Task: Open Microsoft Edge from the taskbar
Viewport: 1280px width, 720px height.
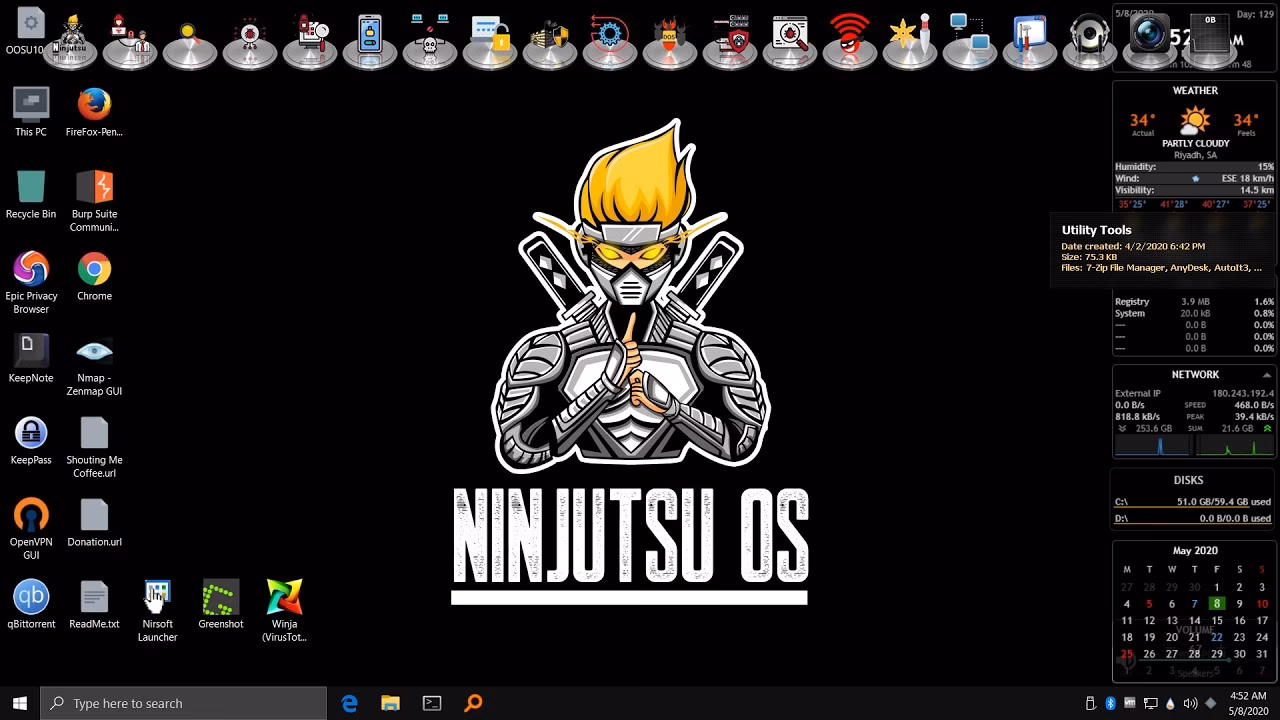Action: pyautogui.click(x=349, y=702)
